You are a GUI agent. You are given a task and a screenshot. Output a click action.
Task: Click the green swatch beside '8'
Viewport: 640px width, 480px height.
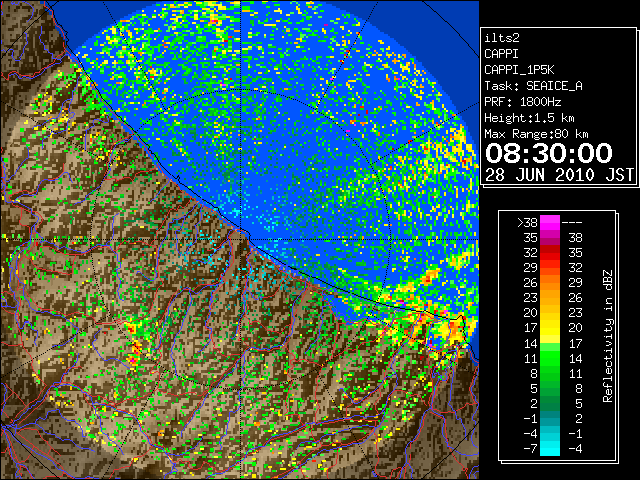pos(550,373)
